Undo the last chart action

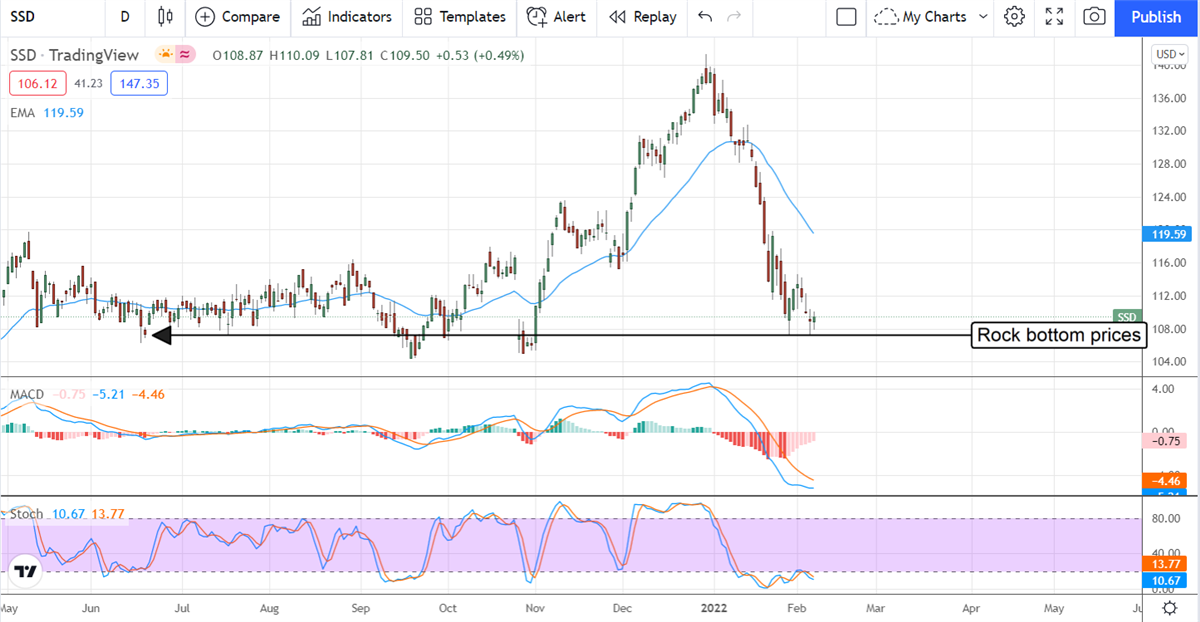tap(705, 16)
